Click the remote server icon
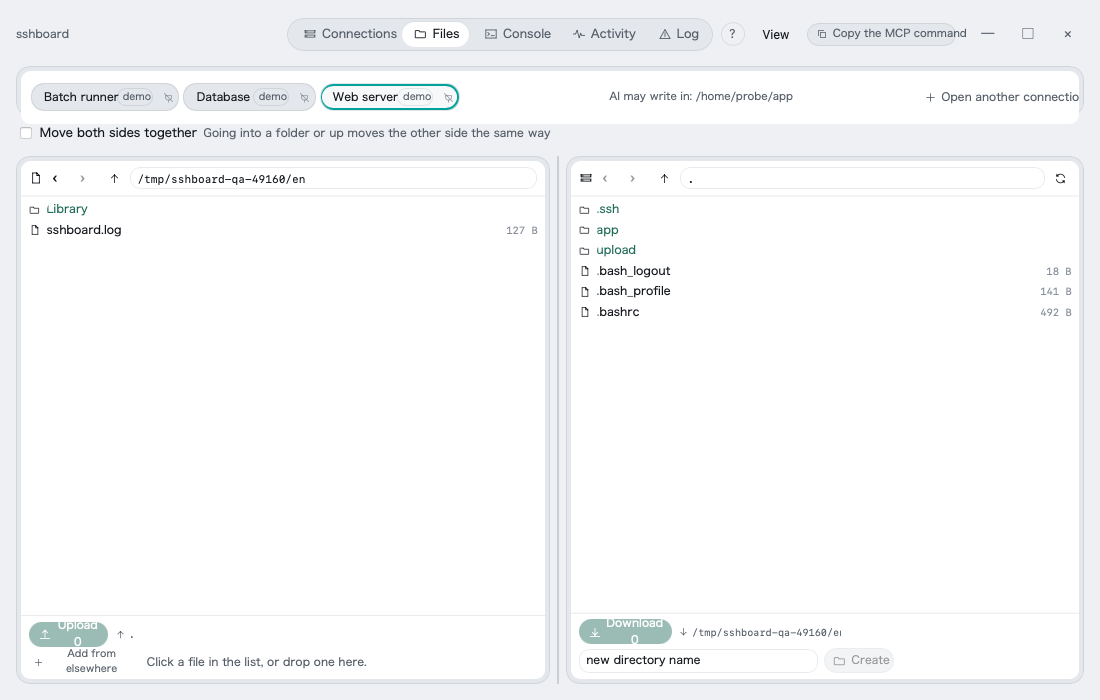 586,178
